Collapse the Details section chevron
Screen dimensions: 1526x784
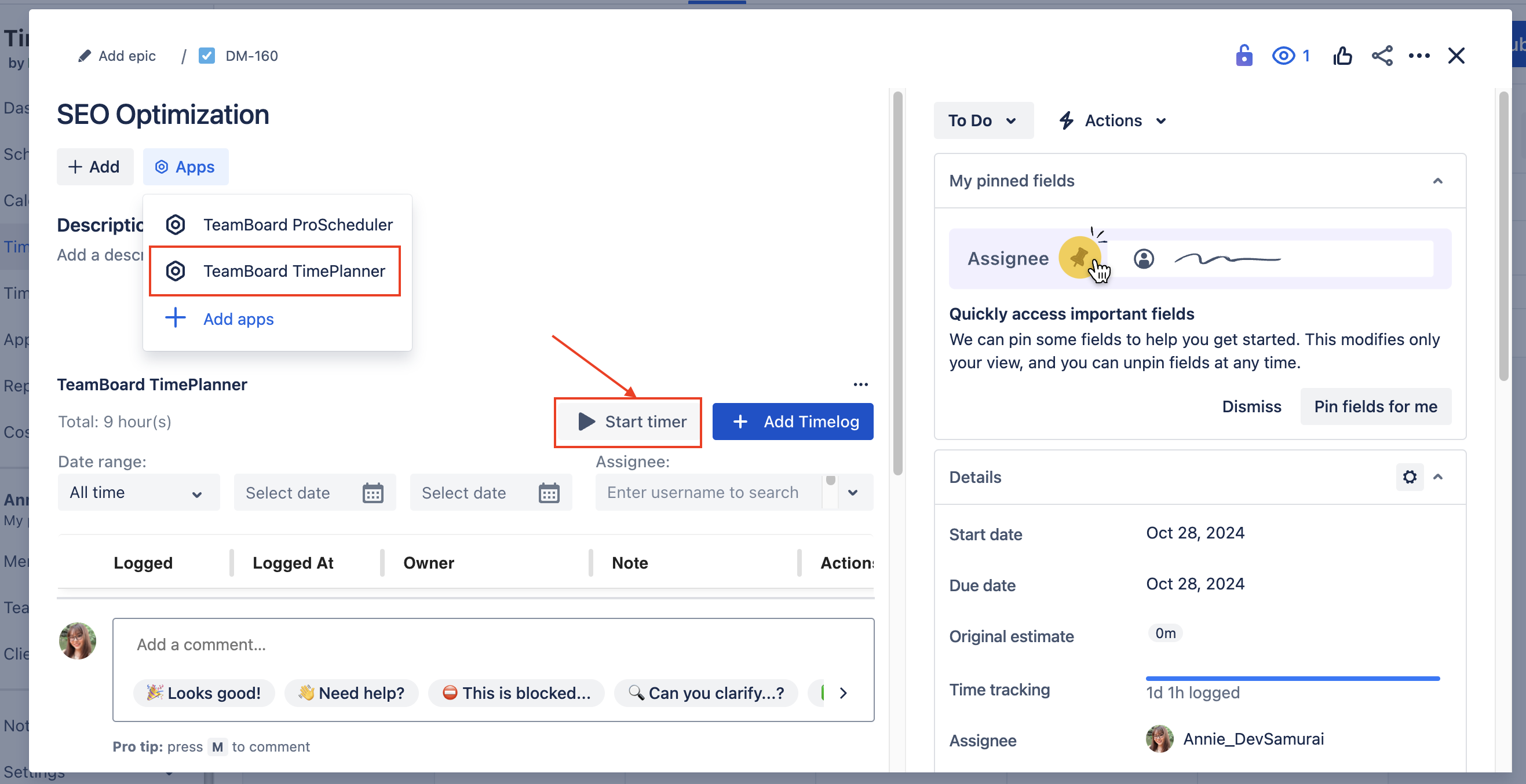1438,477
